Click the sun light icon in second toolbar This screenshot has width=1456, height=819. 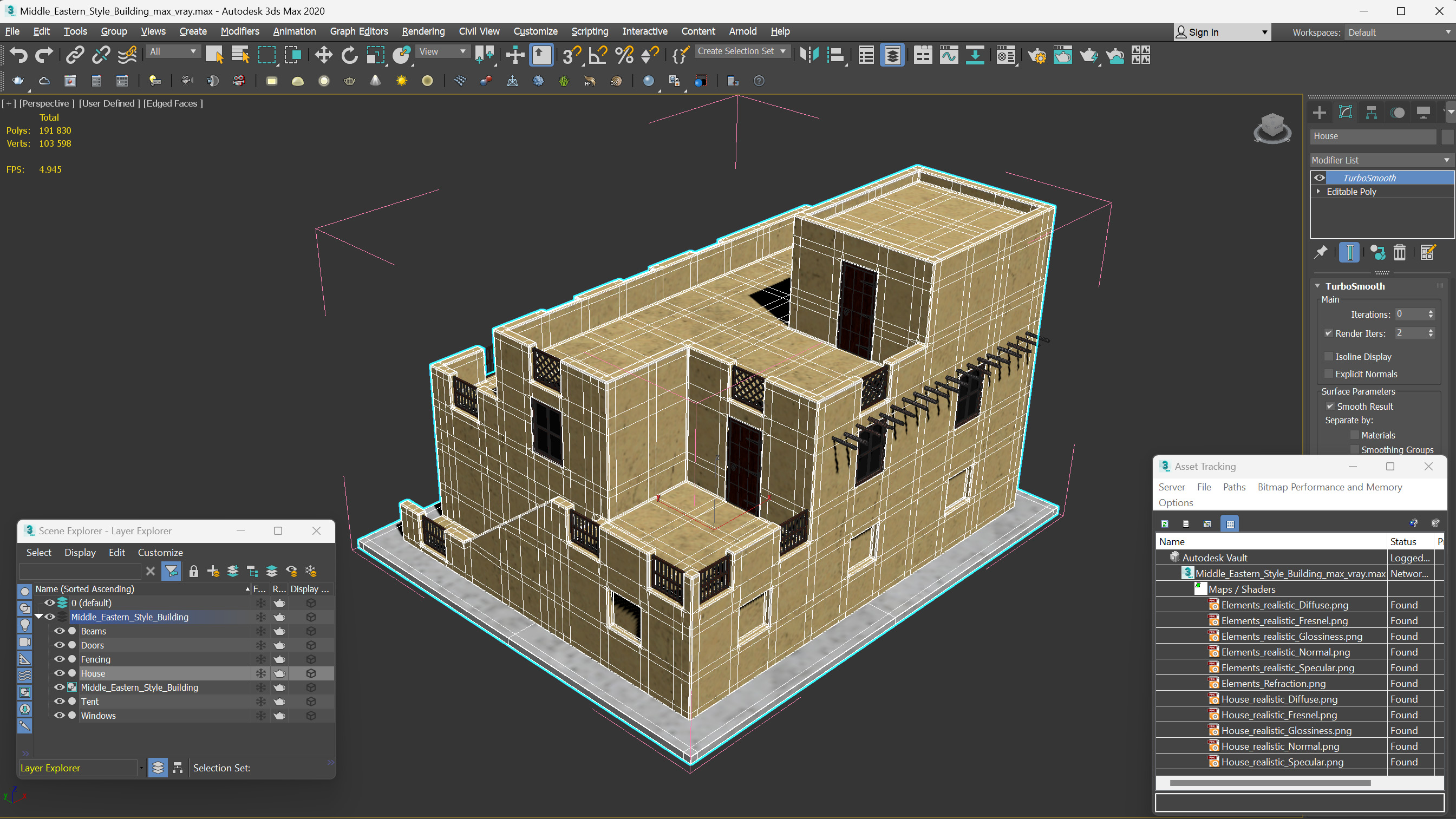pos(401,81)
